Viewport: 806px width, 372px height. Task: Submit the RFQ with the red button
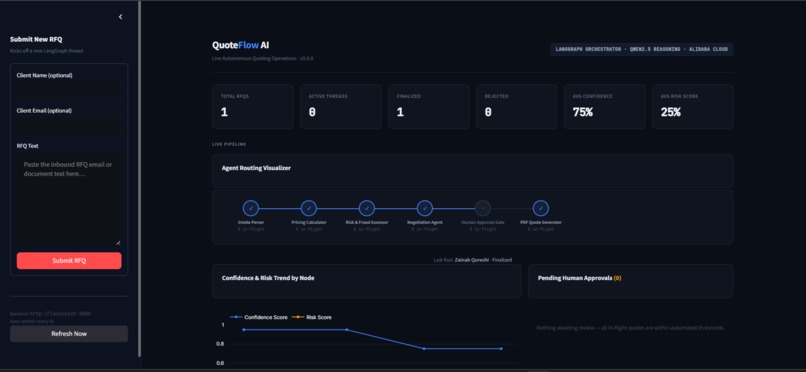tap(69, 261)
